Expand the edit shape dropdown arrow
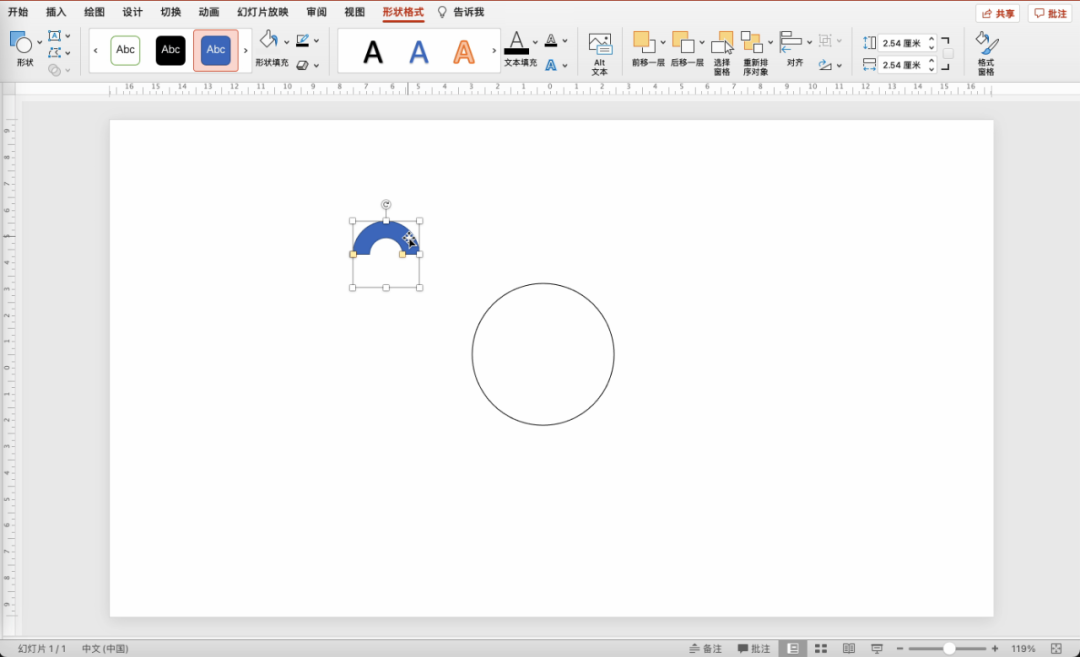 click(68, 53)
